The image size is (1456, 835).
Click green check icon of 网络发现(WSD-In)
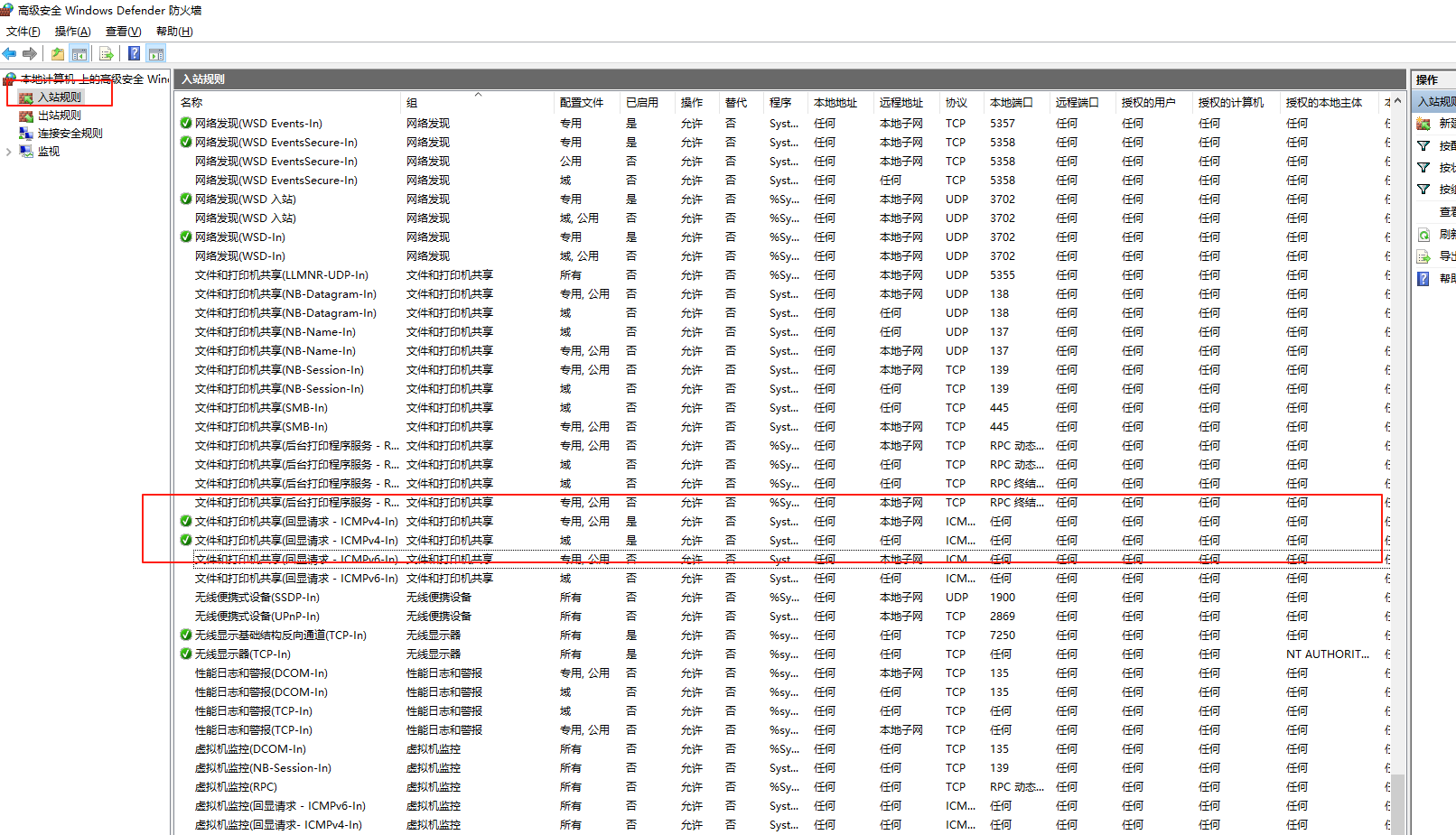pos(186,237)
